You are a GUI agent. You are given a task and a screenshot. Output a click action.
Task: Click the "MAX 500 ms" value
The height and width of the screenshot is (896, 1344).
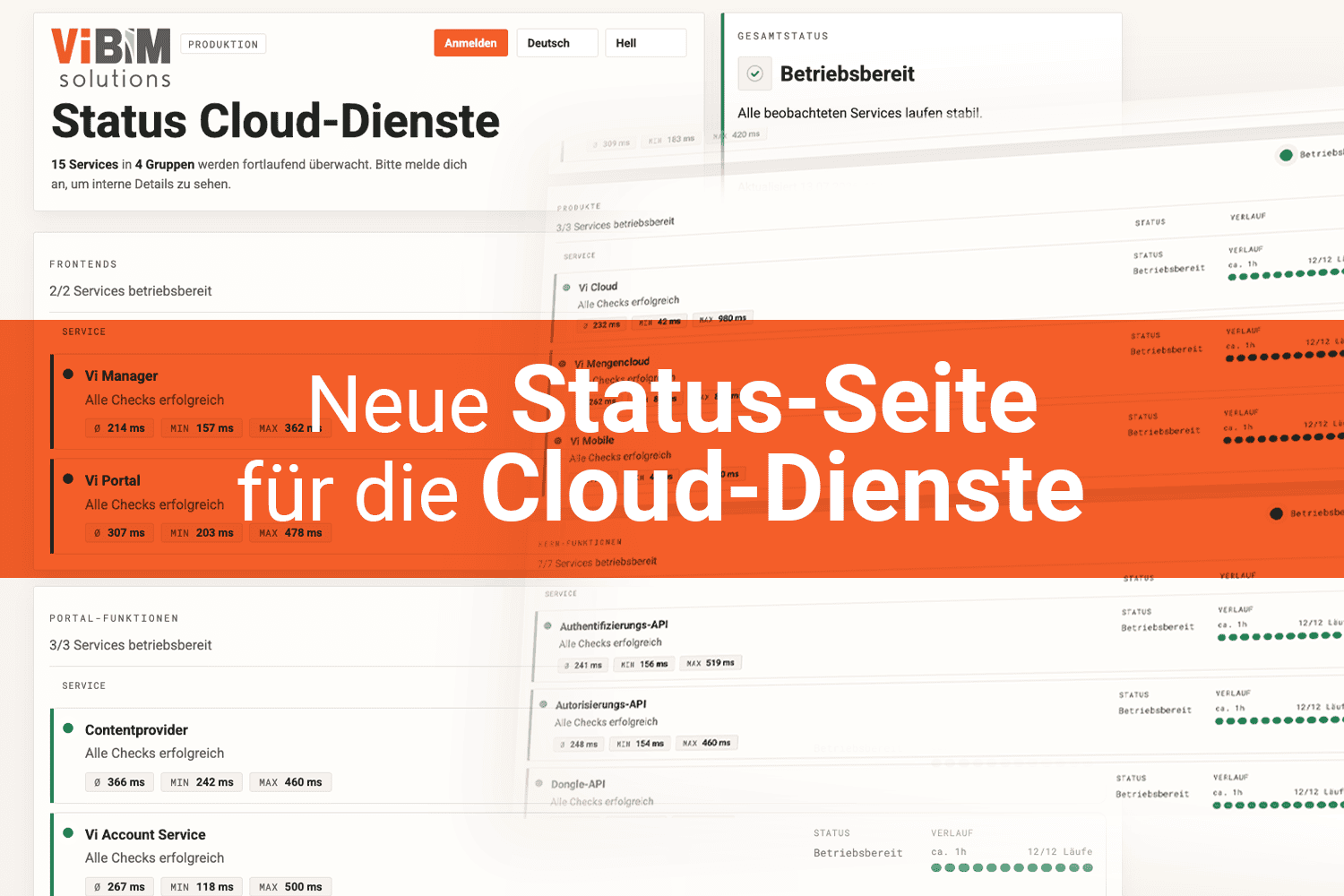tap(290, 887)
